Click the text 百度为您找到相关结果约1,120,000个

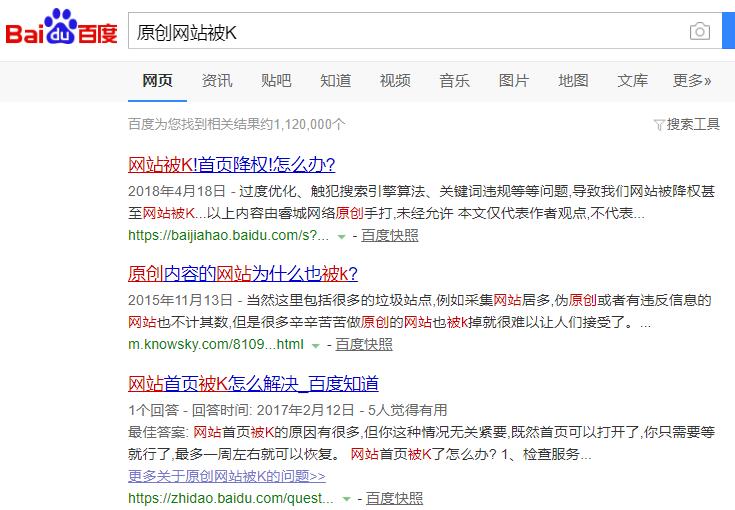pos(237,124)
